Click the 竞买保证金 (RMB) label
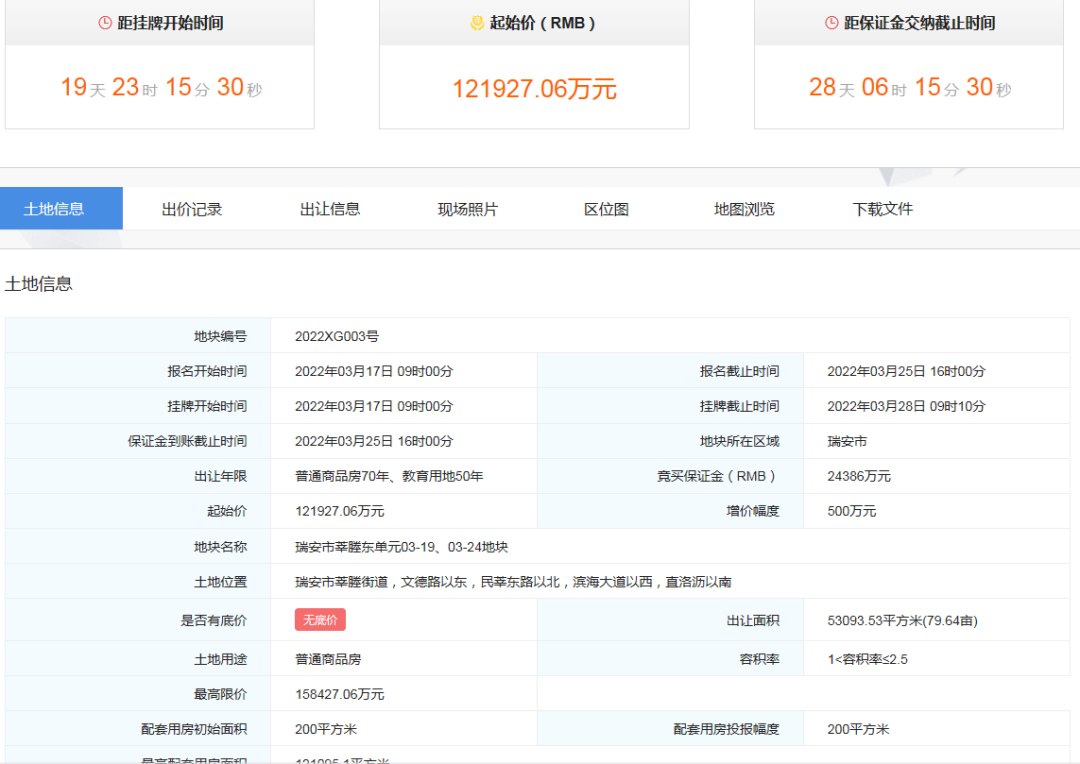This screenshot has width=1080, height=764. [718, 477]
